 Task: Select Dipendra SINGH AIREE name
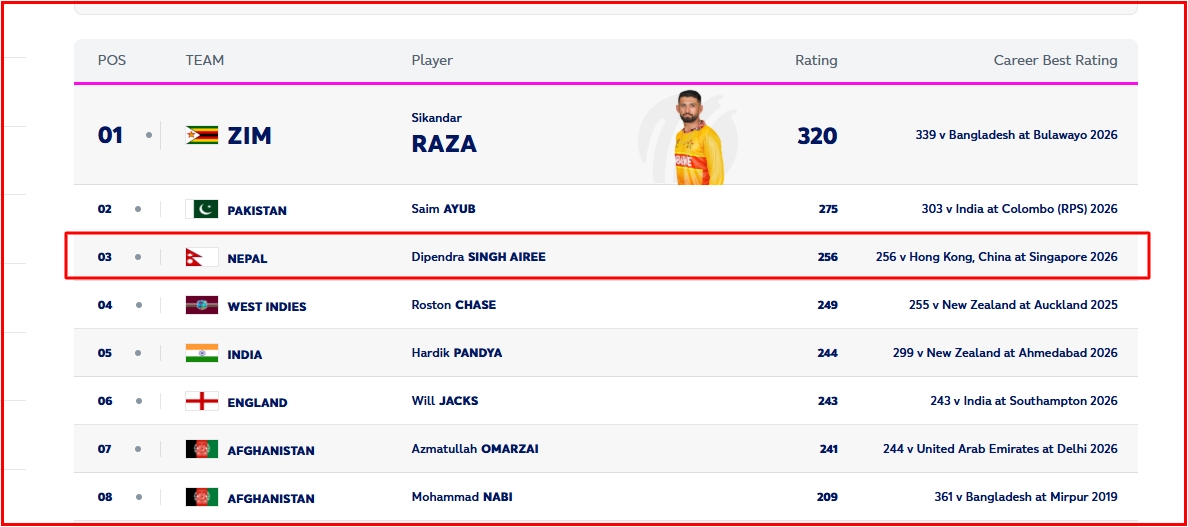click(x=478, y=257)
